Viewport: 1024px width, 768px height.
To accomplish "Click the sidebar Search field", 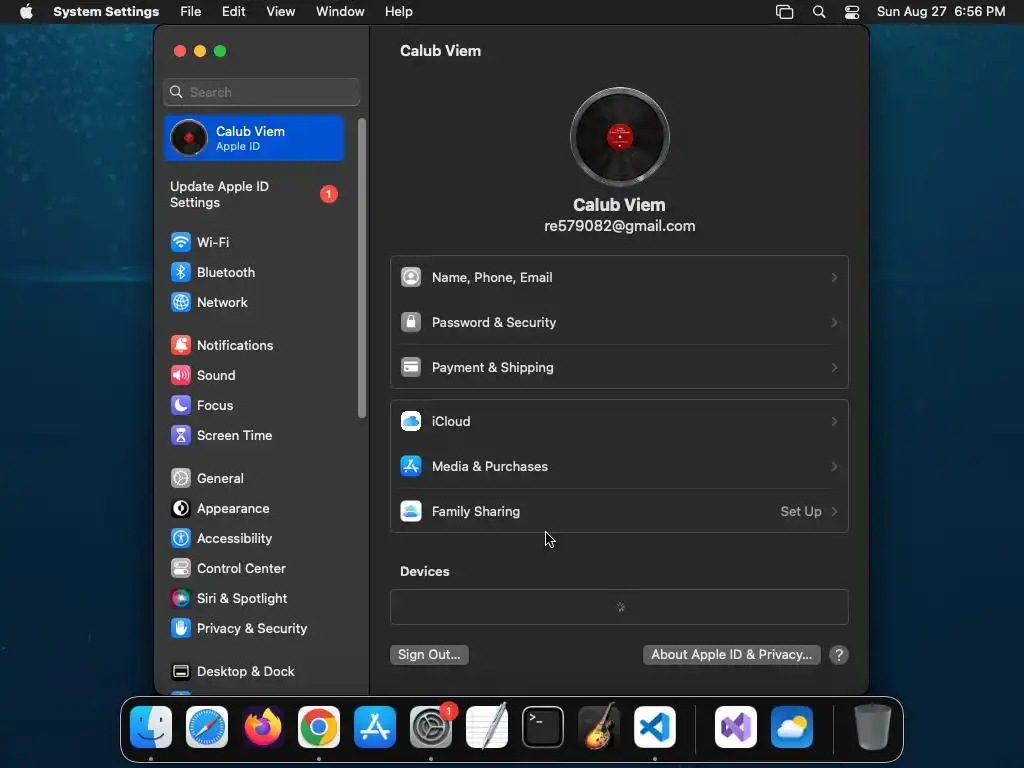I will click(261, 92).
